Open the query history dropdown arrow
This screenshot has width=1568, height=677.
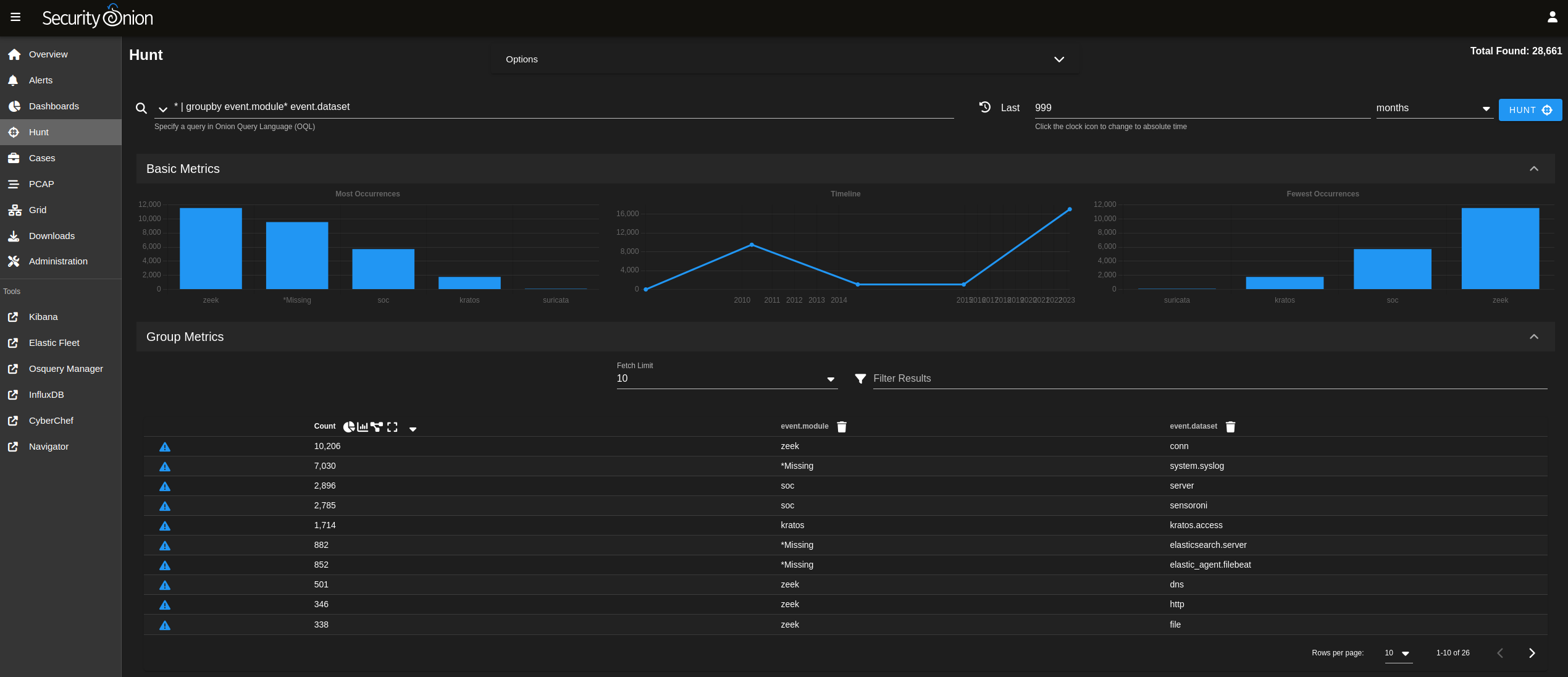[162, 109]
